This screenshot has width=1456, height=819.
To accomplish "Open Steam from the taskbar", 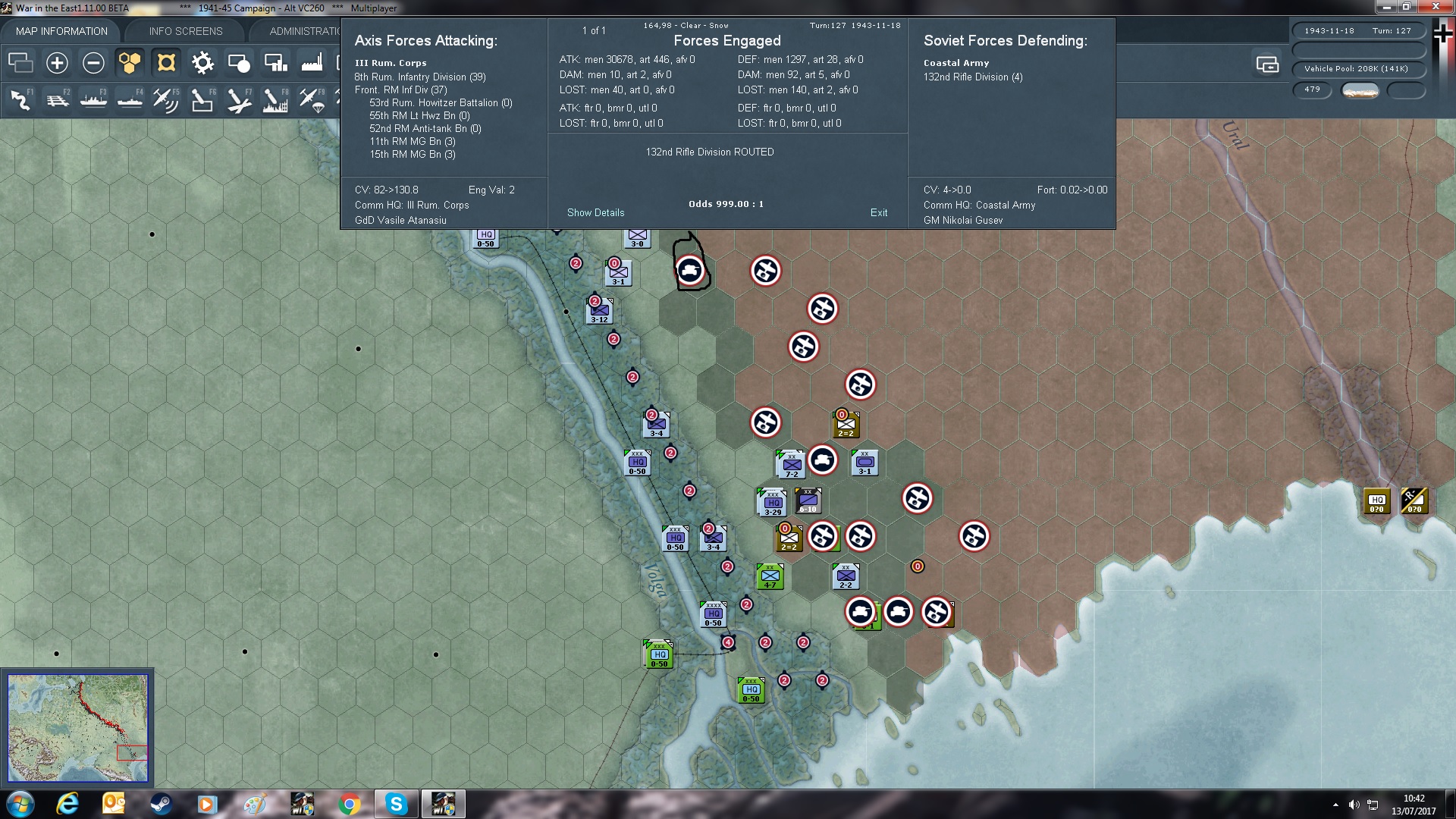I will [160, 804].
